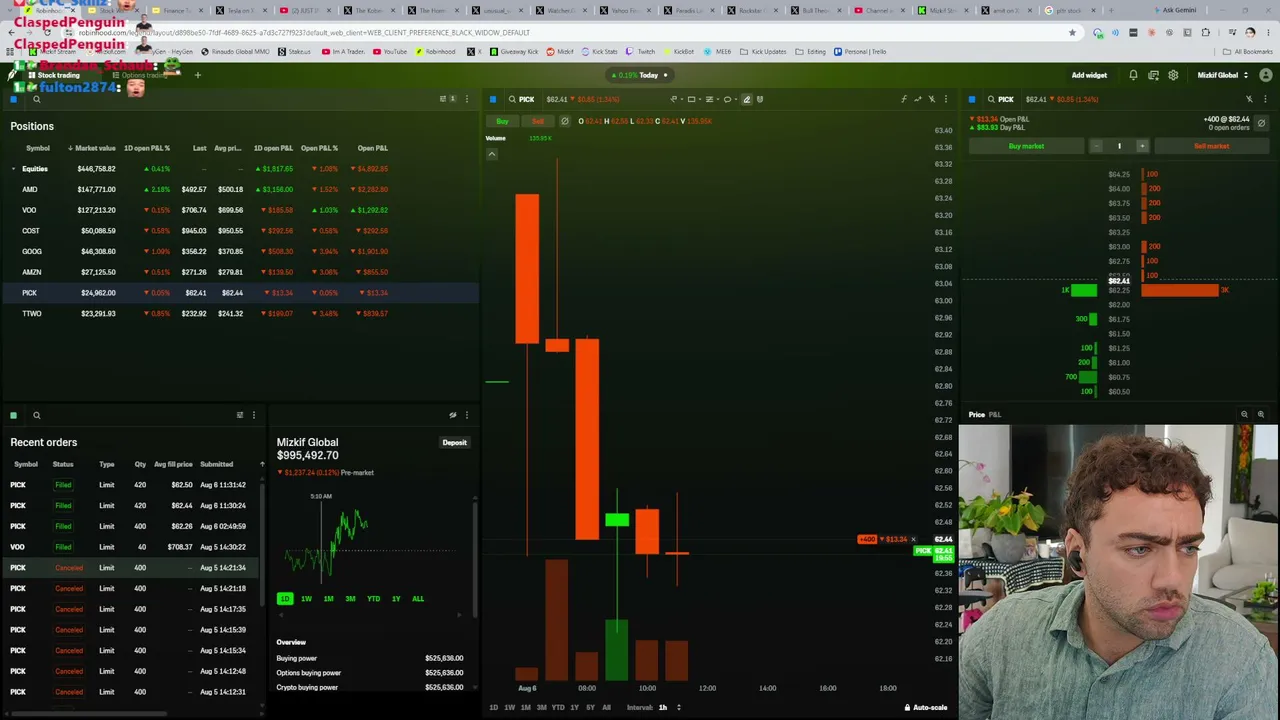Image resolution: width=1280 pixels, height=720 pixels.
Task: Open the chart indicators function icon
Action: click(904, 99)
